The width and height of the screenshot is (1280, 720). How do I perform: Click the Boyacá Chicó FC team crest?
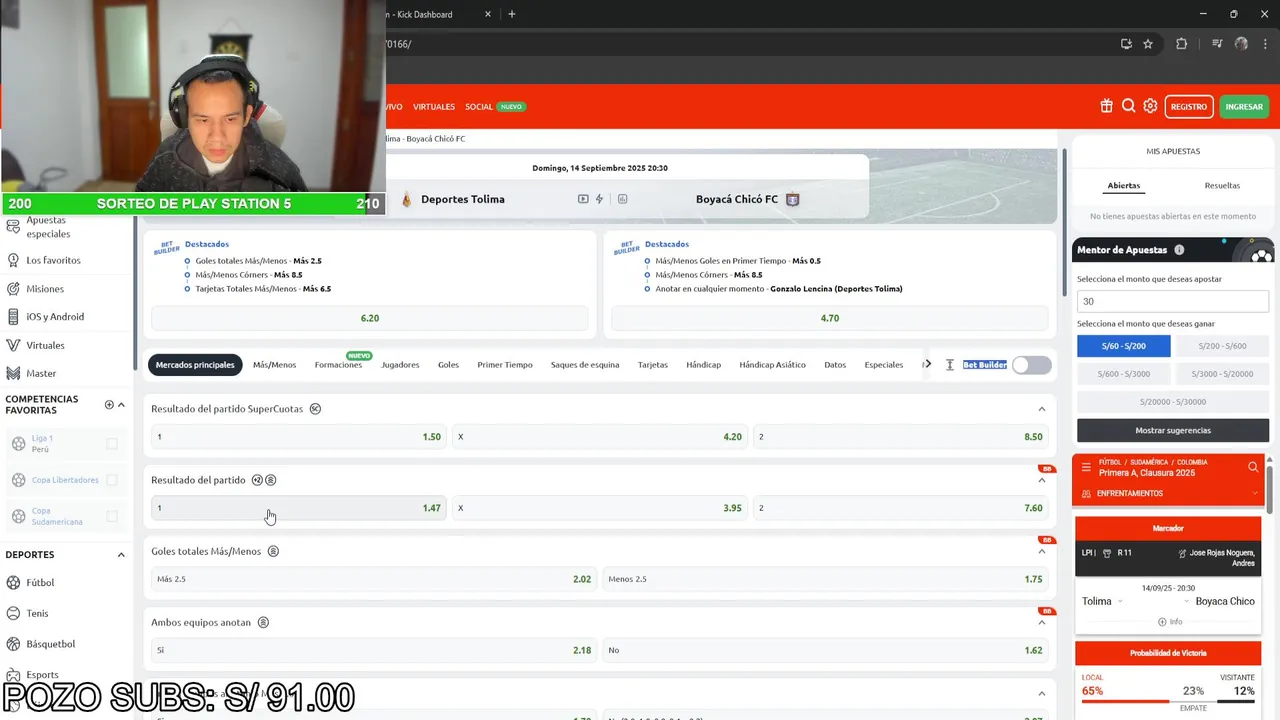click(793, 199)
